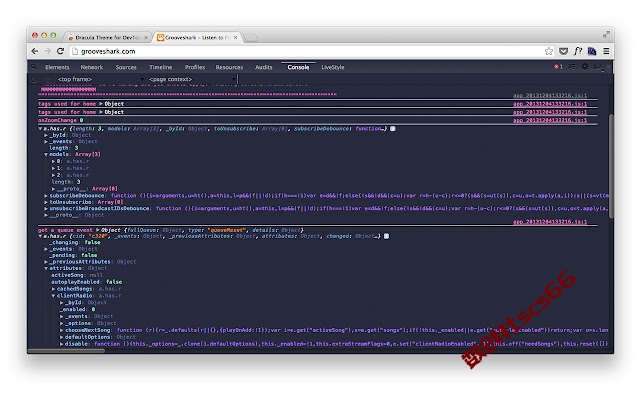The height and width of the screenshot is (400, 640).
Task: Close the Grooveshark browser tab
Action: point(236,38)
